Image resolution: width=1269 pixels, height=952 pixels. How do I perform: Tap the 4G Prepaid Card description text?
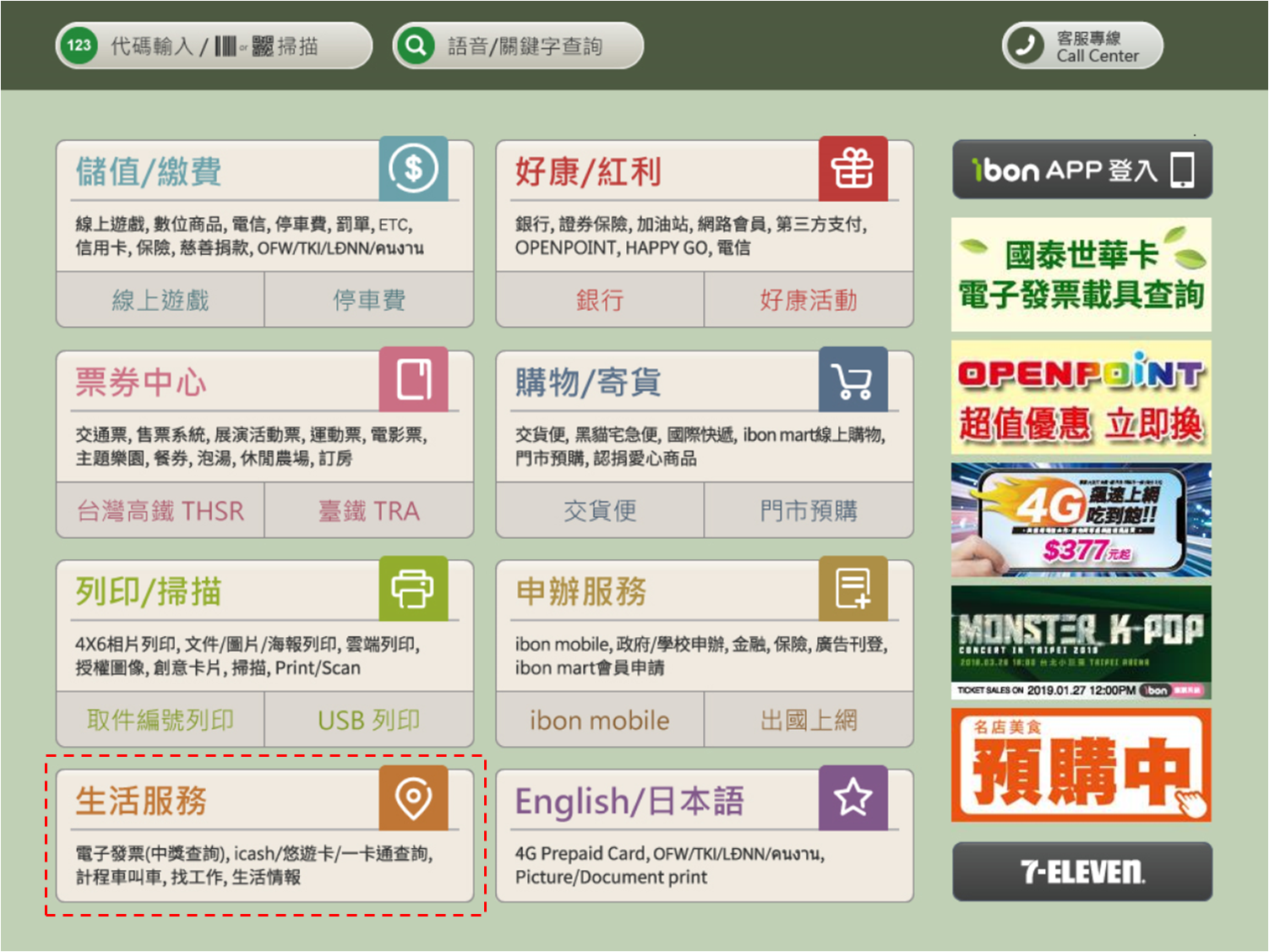click(670, 865)
